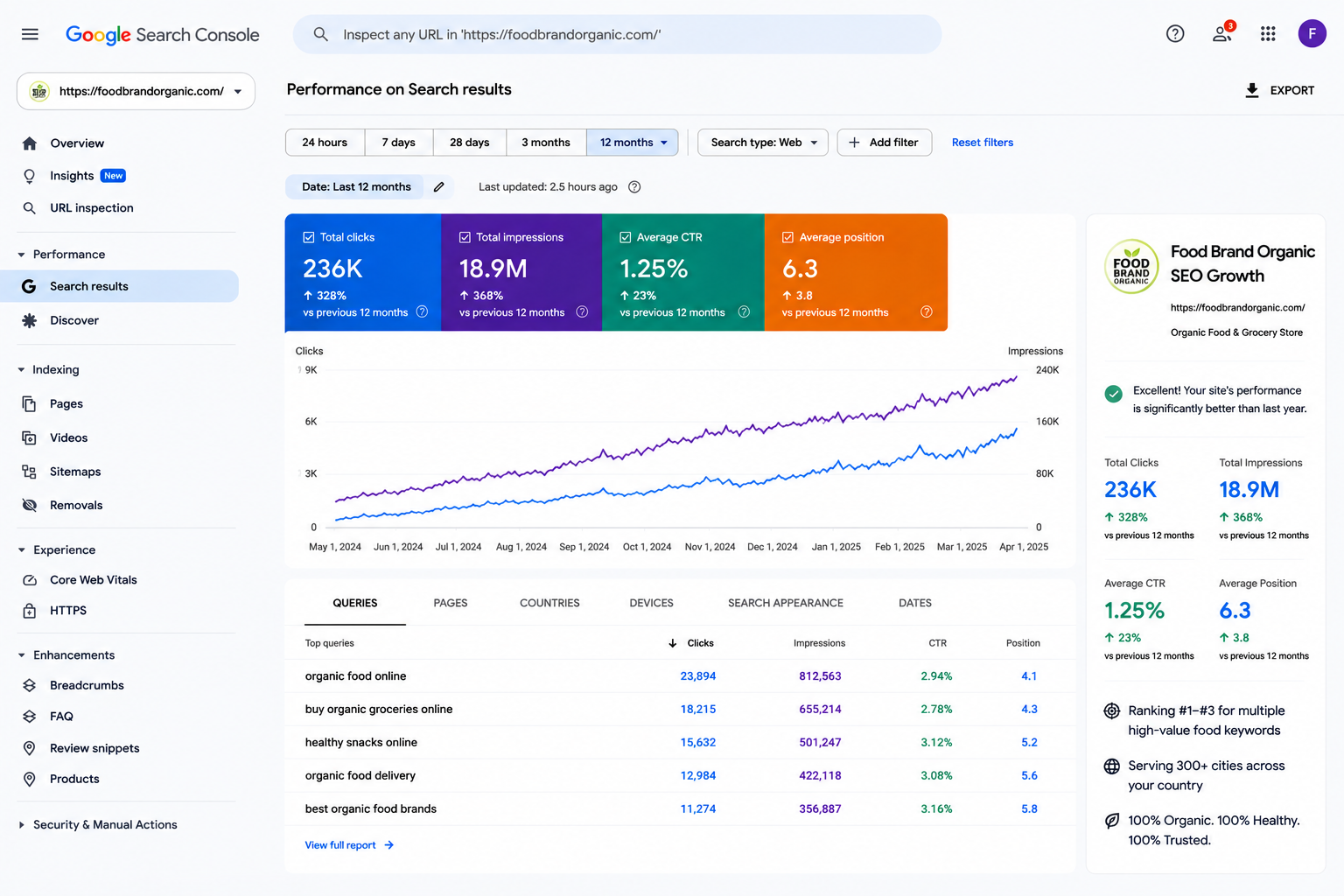
Task: Open Removals in sidebar
Action: 76,505
